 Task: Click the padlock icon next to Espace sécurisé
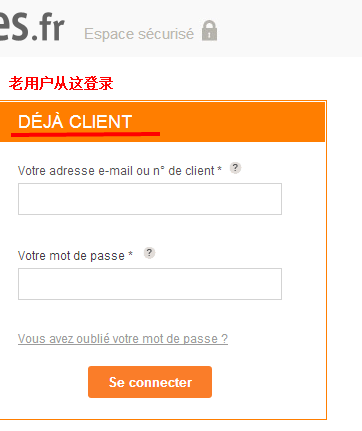(x=209, y=31)
